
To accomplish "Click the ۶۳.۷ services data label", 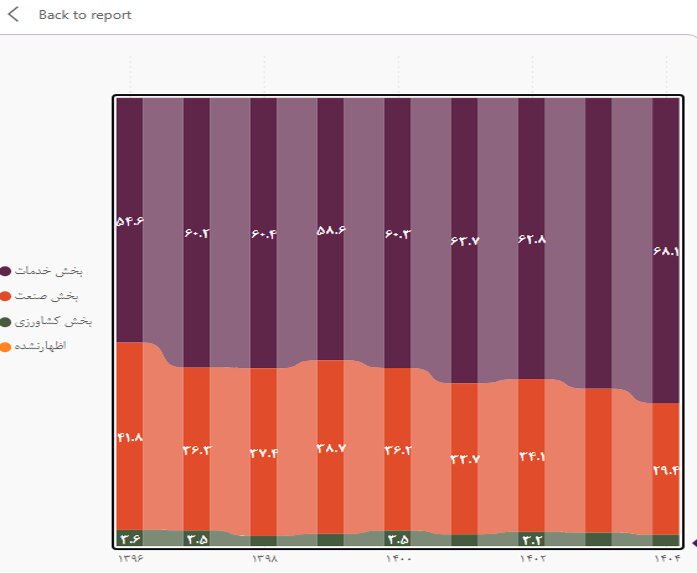I will point(465,240).
